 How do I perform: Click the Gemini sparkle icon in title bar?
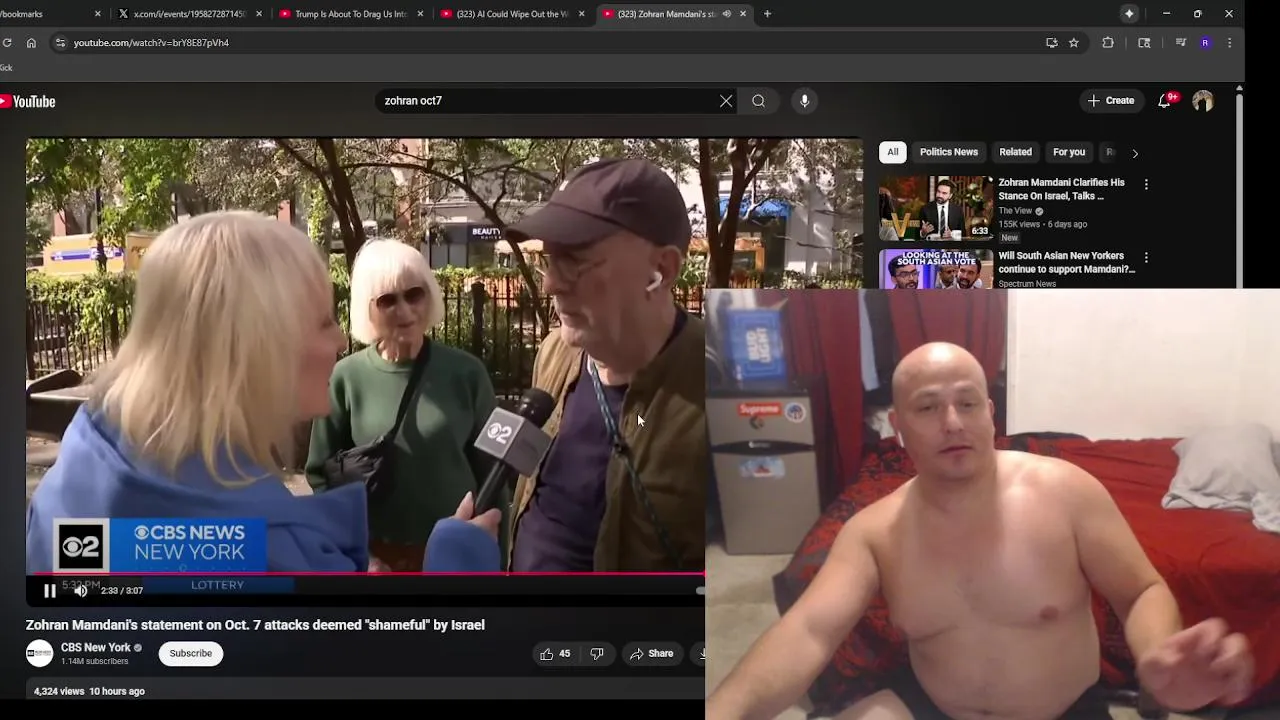[1129, 14]
